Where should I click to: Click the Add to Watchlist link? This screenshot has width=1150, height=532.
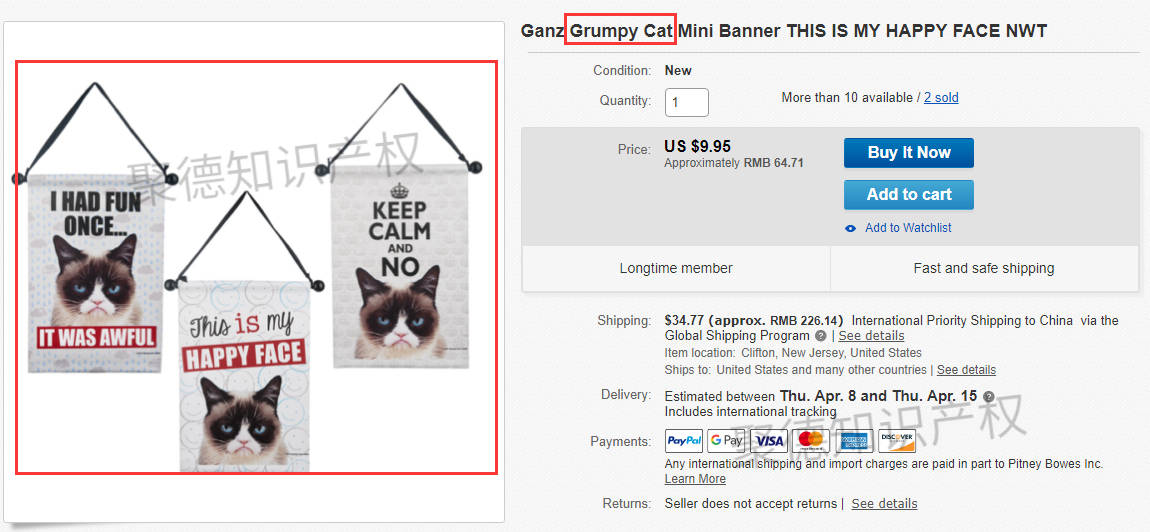pyautogui.click(x=908, y=228)
